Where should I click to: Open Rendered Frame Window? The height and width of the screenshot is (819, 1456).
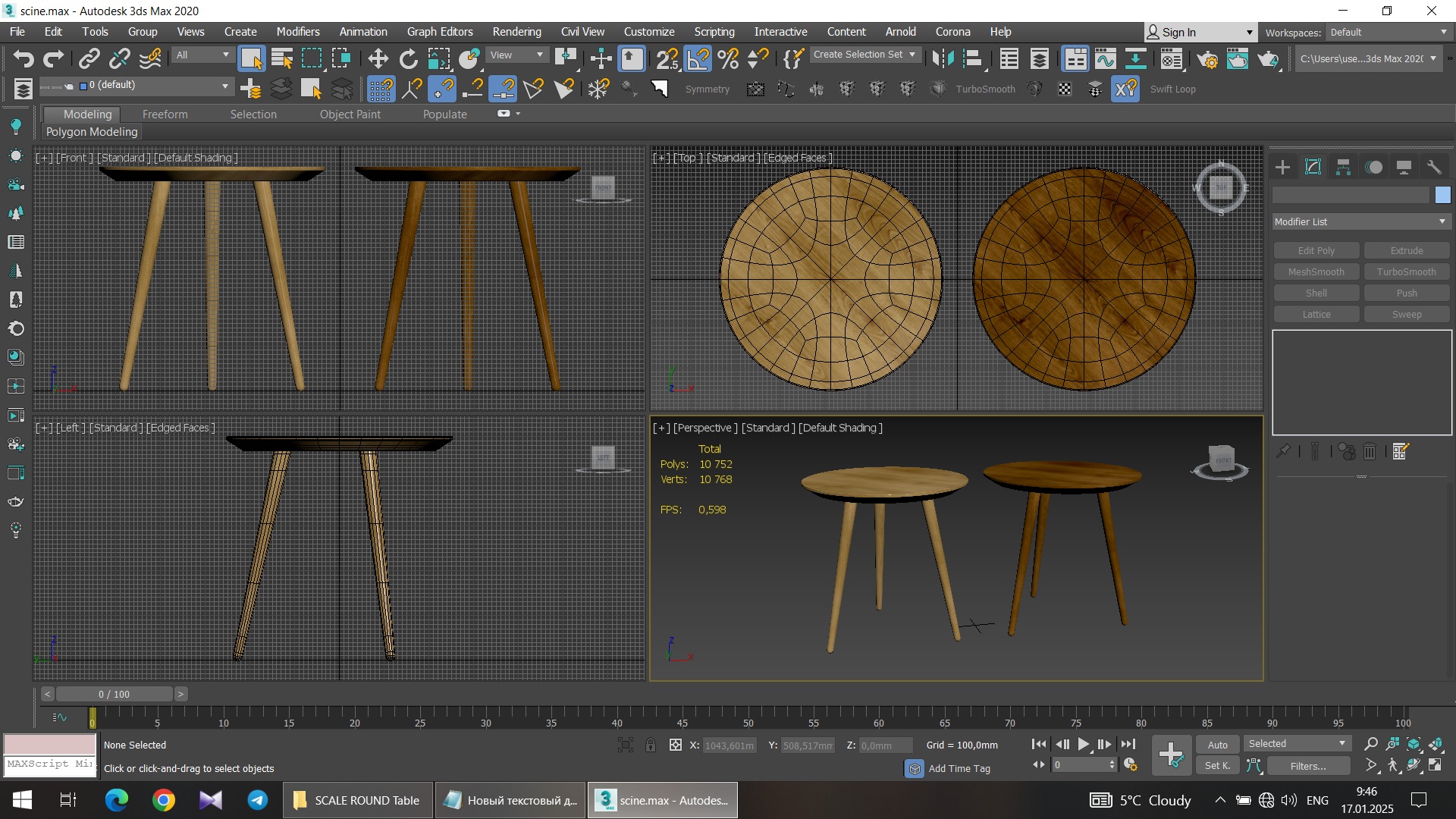(1238, 58)
